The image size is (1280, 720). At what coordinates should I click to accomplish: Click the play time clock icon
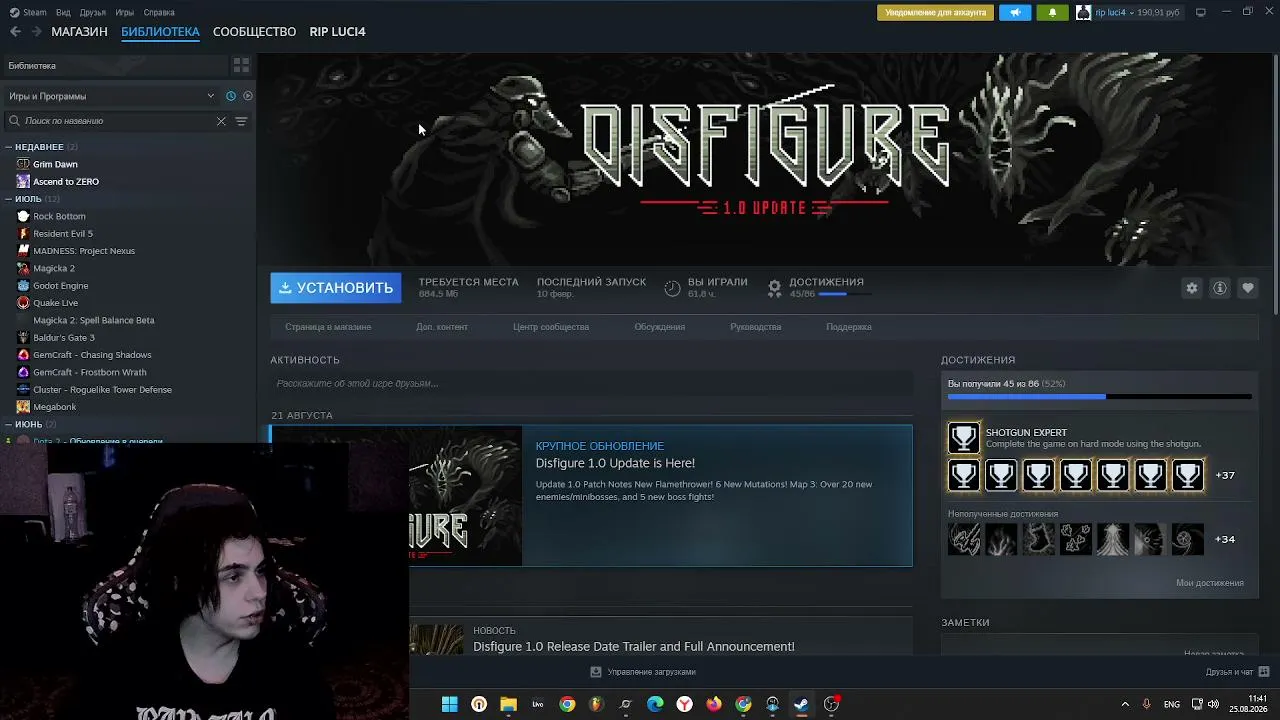click(672, 288)
